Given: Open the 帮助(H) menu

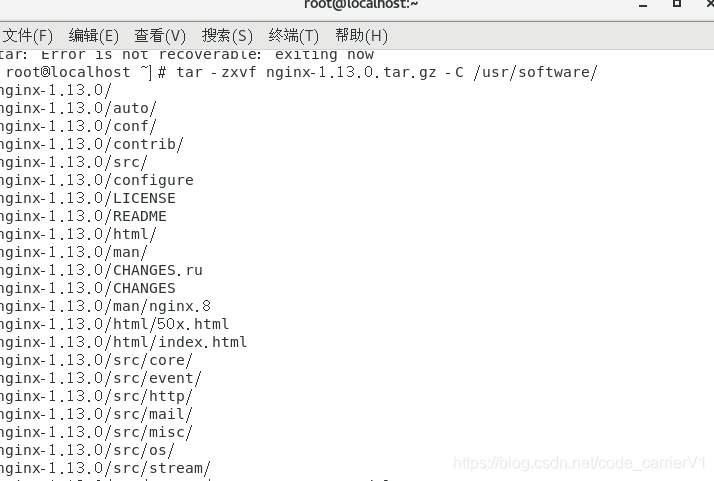Looking at the screenshot, I should (x=361, y=36).
